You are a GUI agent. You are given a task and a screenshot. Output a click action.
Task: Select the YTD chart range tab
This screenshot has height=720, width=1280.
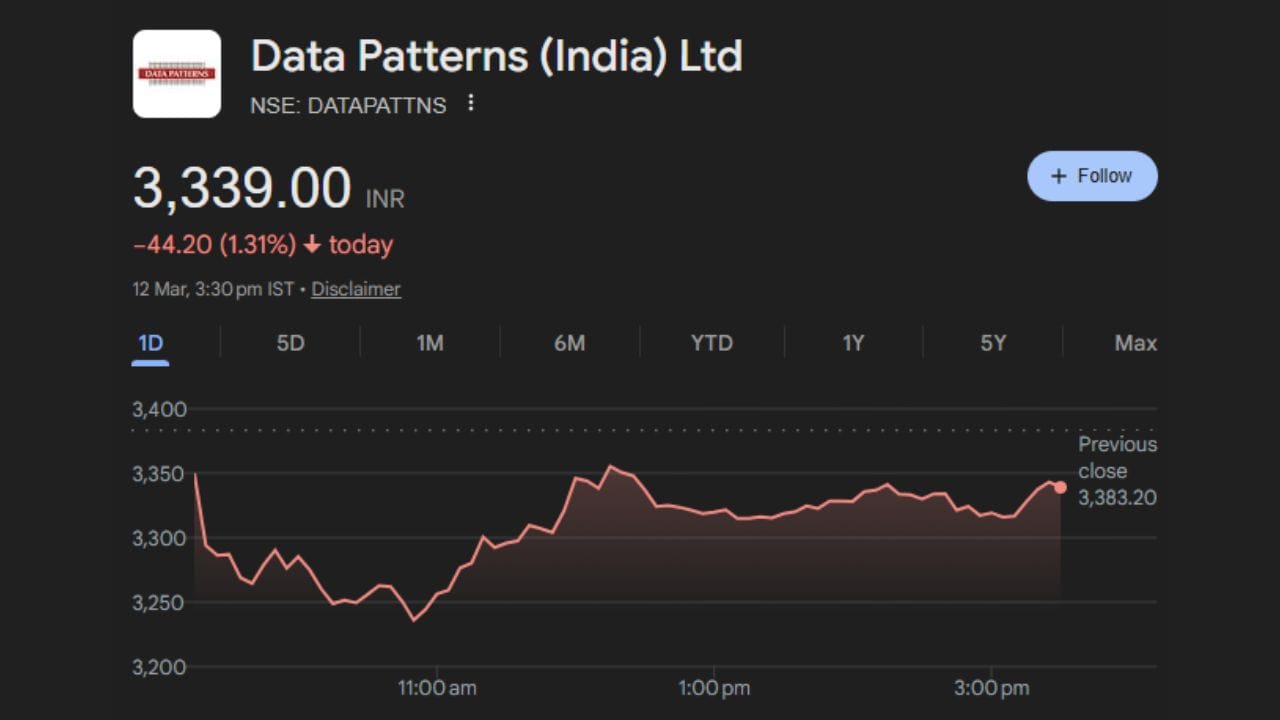tap(712, 343)
